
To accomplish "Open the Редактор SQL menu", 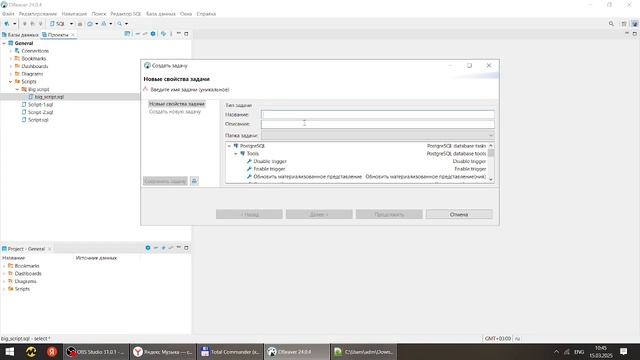I will point(126,14).
